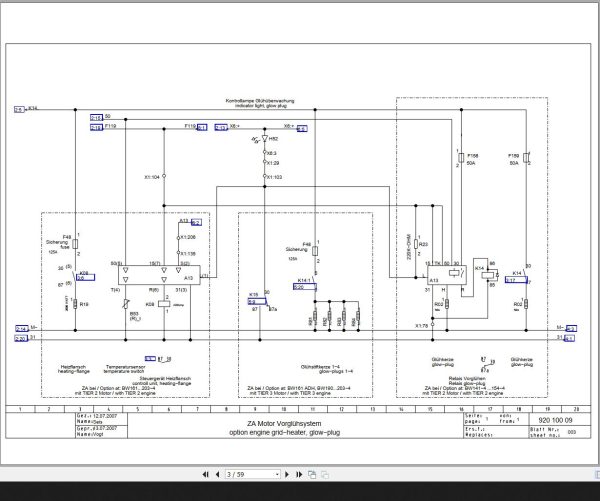This screenshot has width=600, height=501.
Task: Go to the previous page
Action: 218,474
